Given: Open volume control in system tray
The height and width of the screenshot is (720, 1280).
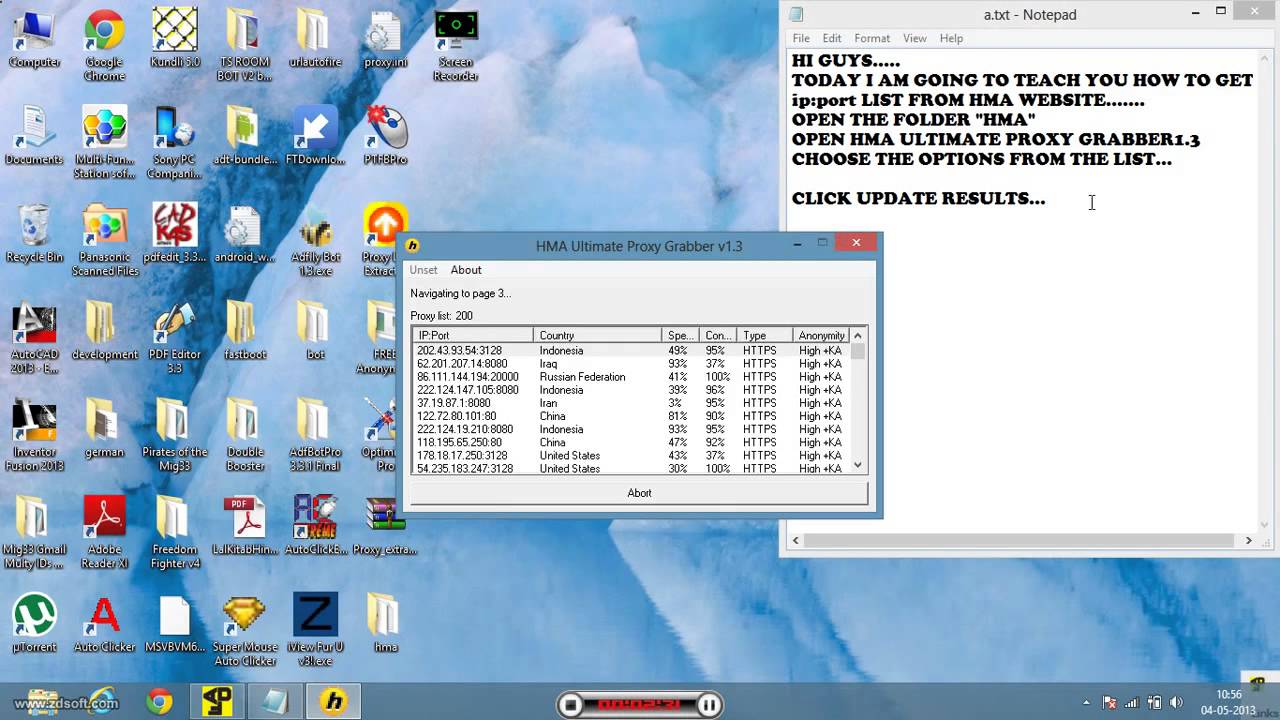Looking at the screenshot, I should (1176, 703).
